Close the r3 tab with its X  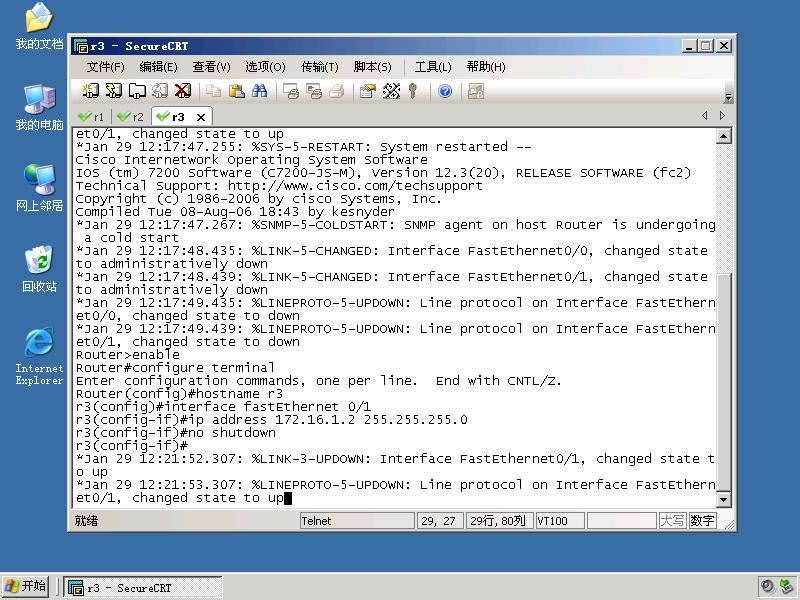tap(201, 117)
